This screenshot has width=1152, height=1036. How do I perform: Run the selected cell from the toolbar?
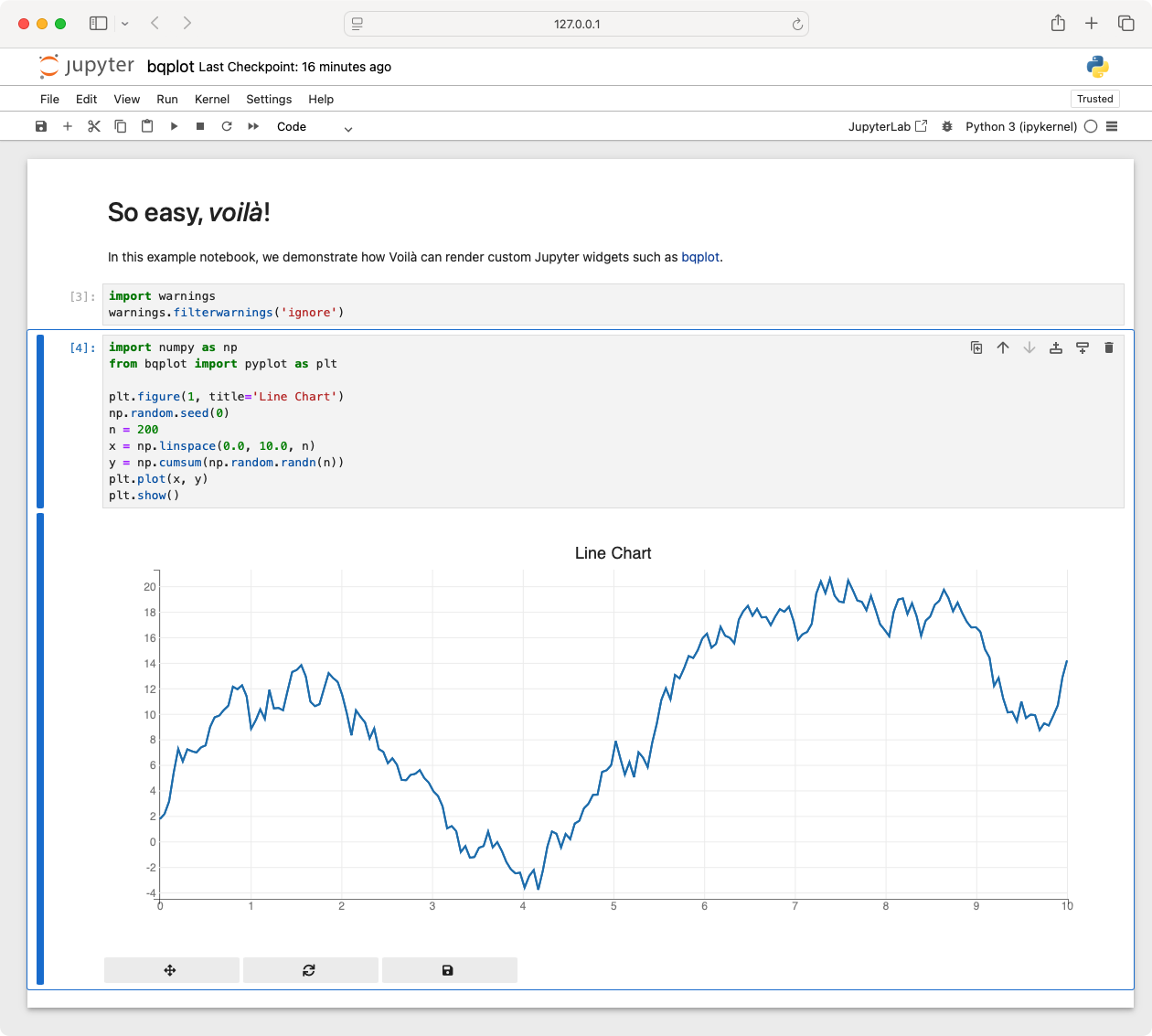tap(174, 126)
